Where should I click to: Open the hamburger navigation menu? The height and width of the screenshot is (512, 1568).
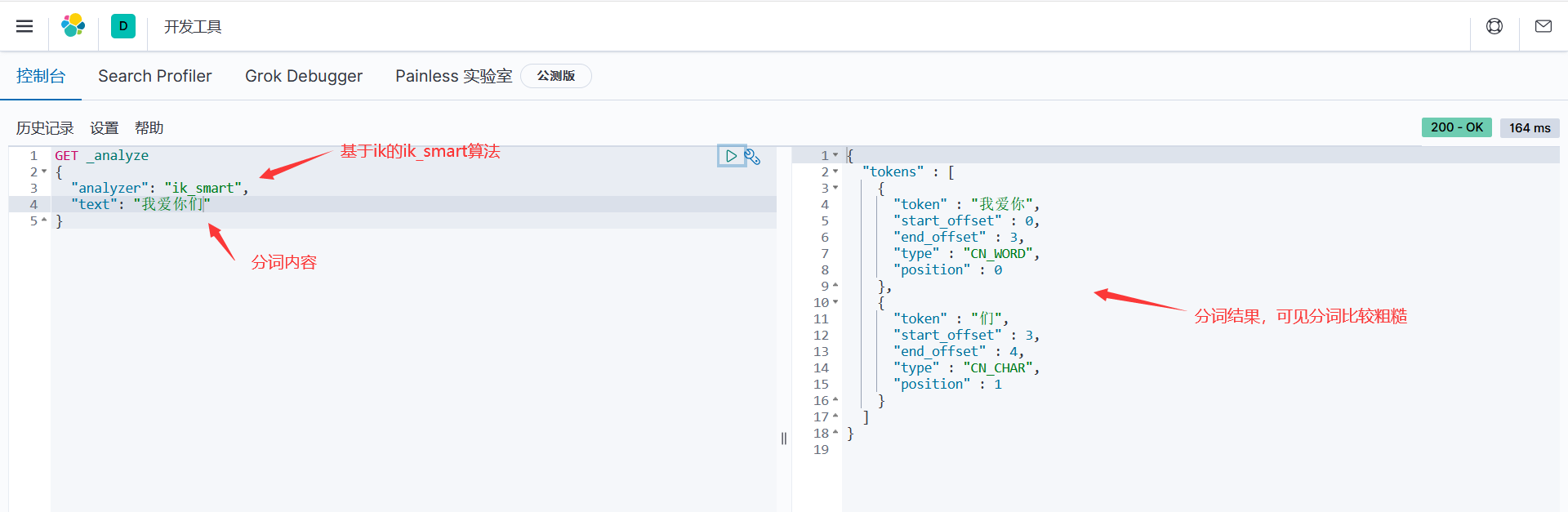click(24, 26)
